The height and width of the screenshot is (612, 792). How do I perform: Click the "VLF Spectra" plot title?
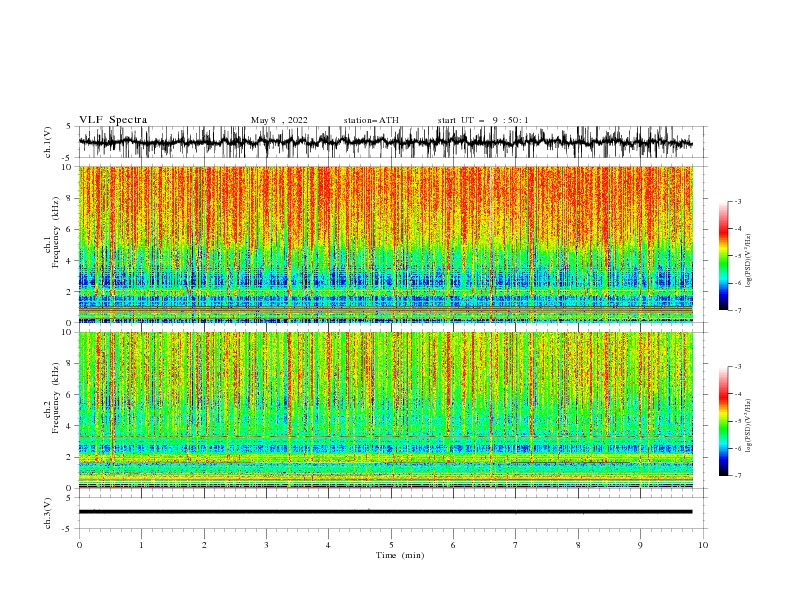click(113, 120)
